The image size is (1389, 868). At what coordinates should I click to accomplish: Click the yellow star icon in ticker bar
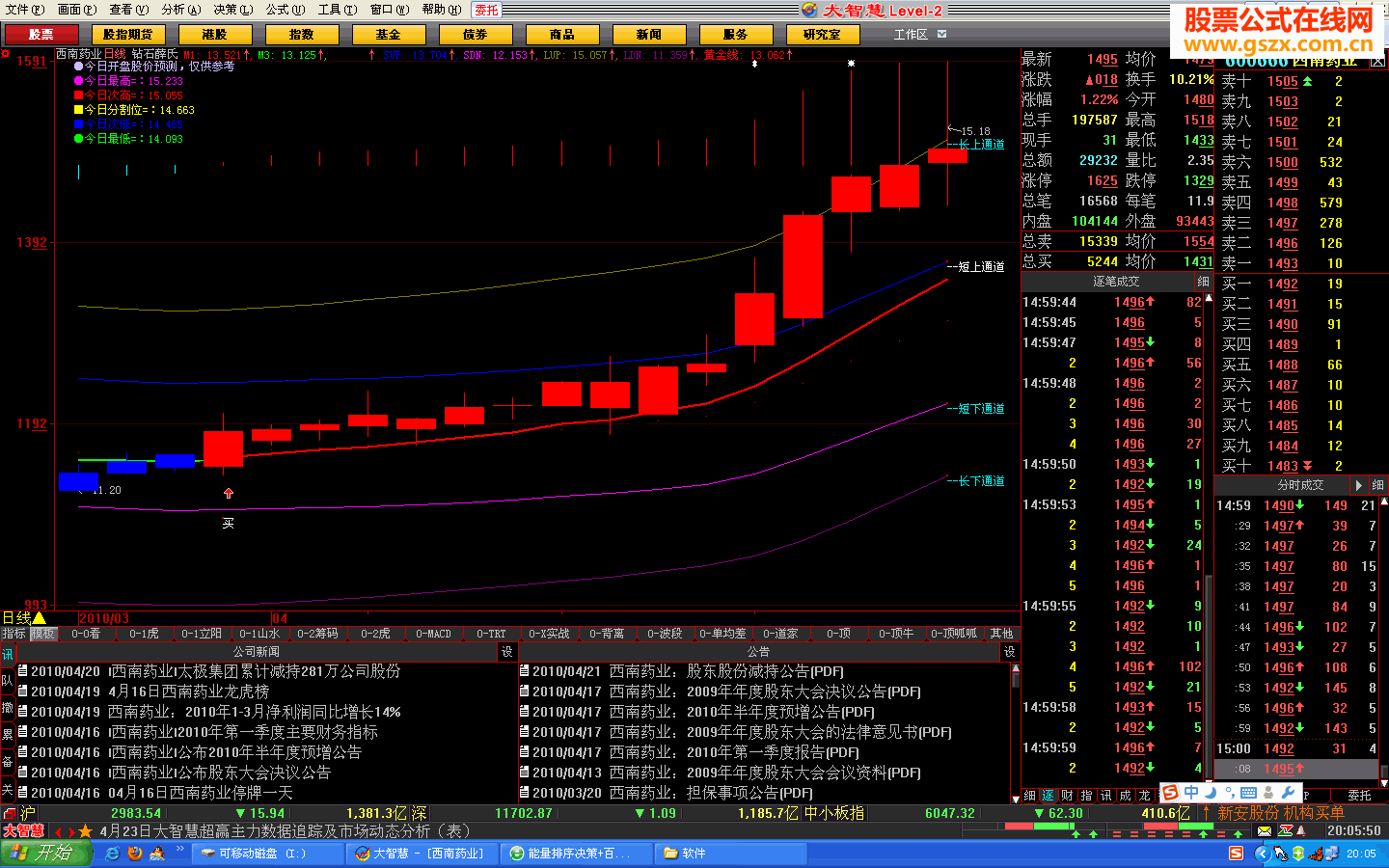coord(85,831)
